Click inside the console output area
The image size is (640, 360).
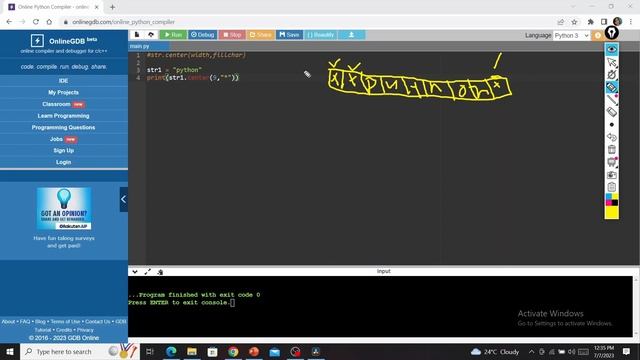click(380, 306)
